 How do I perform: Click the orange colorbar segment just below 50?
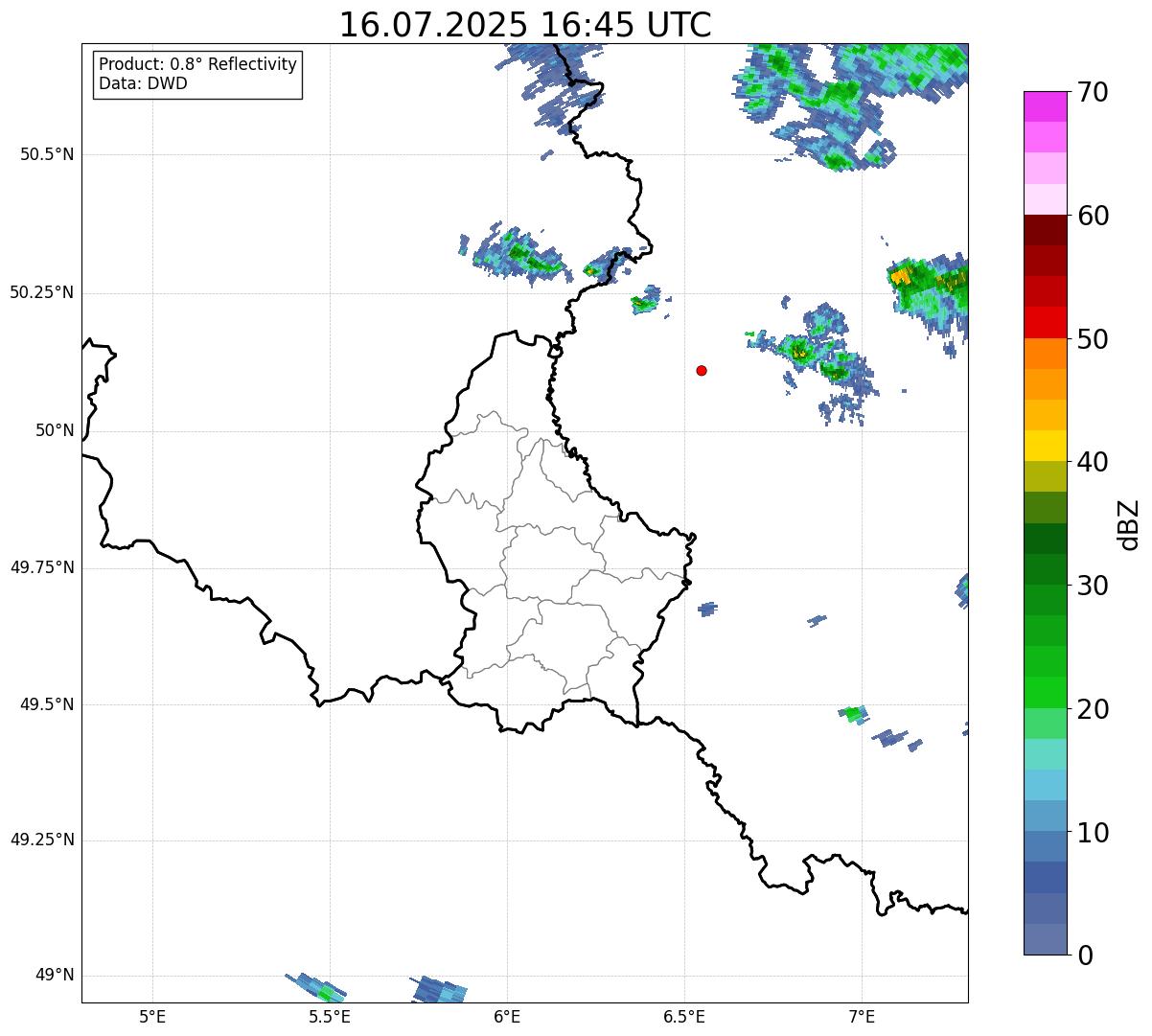point(1046,354)
